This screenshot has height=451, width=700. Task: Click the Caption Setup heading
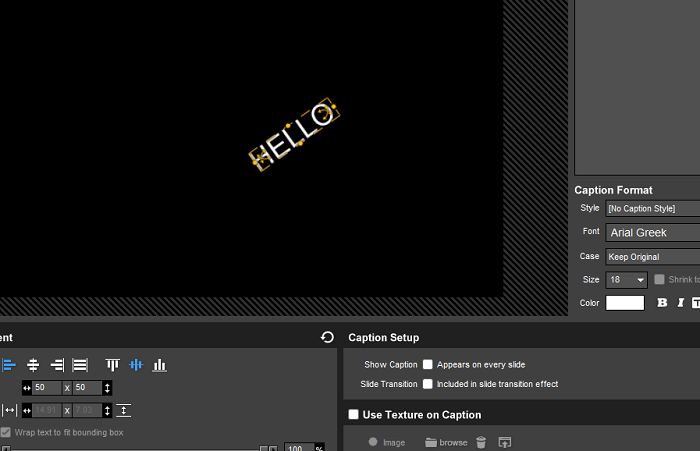pyautogui.click(x=383, y=338)
